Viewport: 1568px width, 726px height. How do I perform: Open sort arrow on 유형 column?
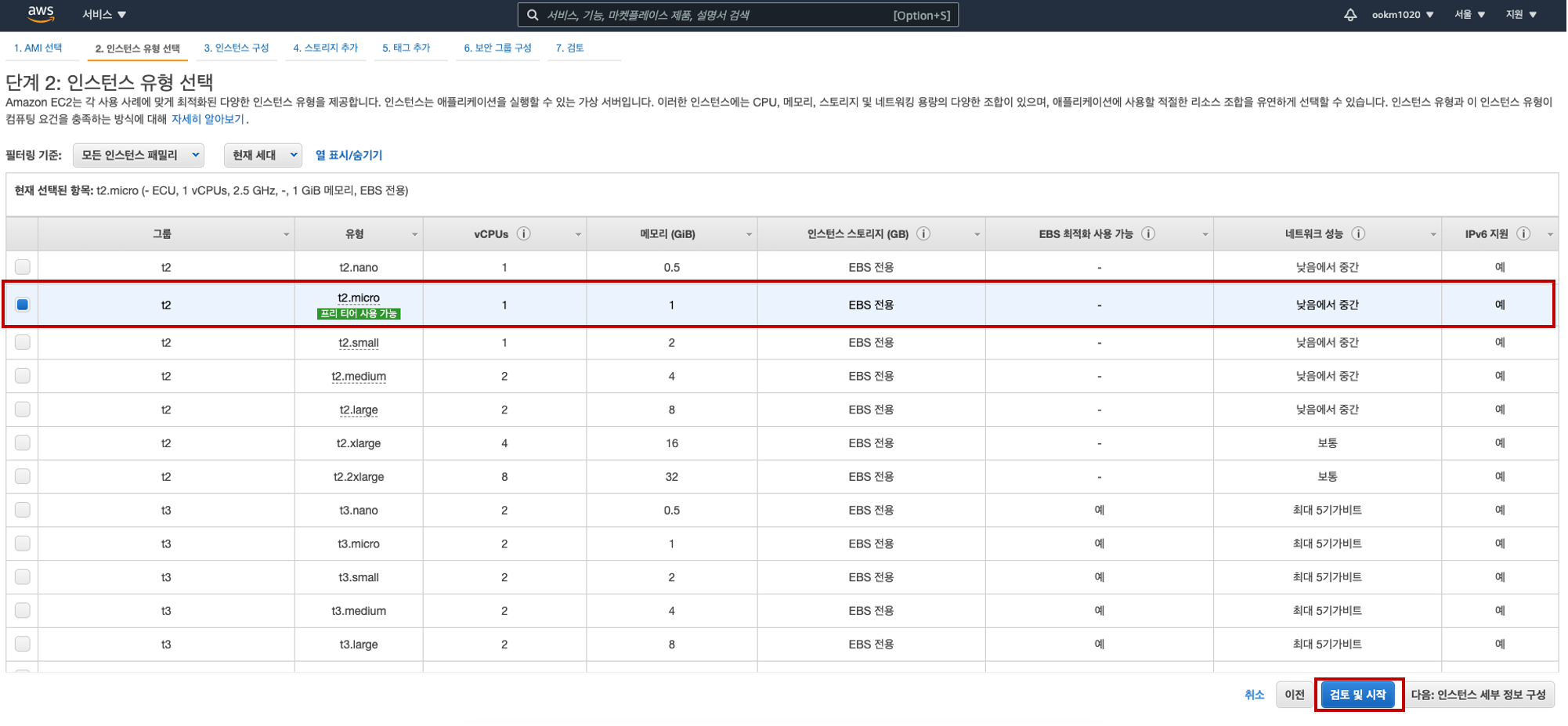(414, 234)
